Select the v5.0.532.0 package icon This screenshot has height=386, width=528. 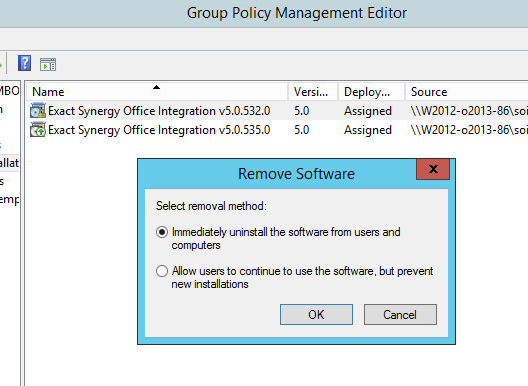(x=38, y=110)
